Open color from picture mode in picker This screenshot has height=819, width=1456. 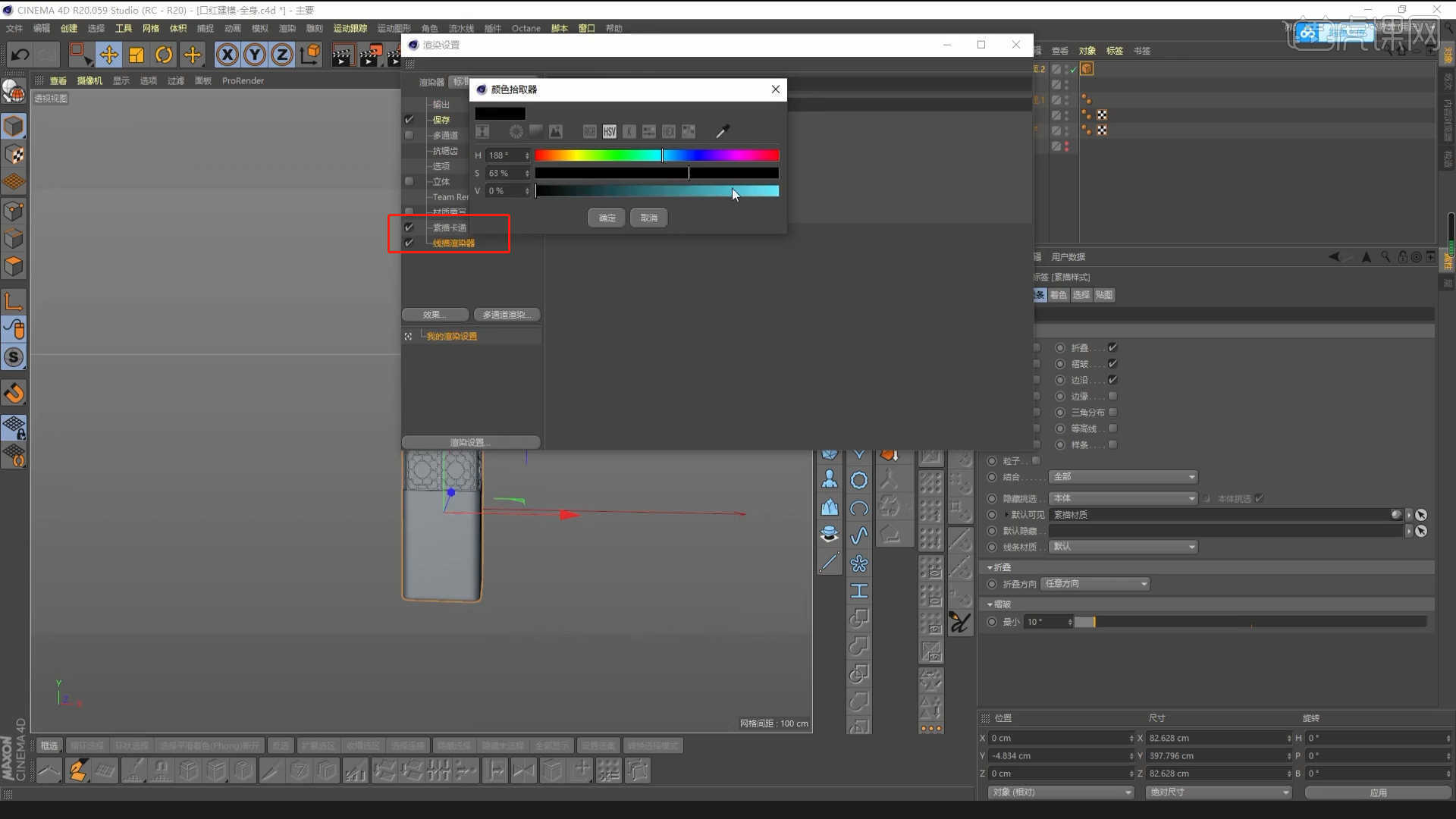[x=556, y=132]
